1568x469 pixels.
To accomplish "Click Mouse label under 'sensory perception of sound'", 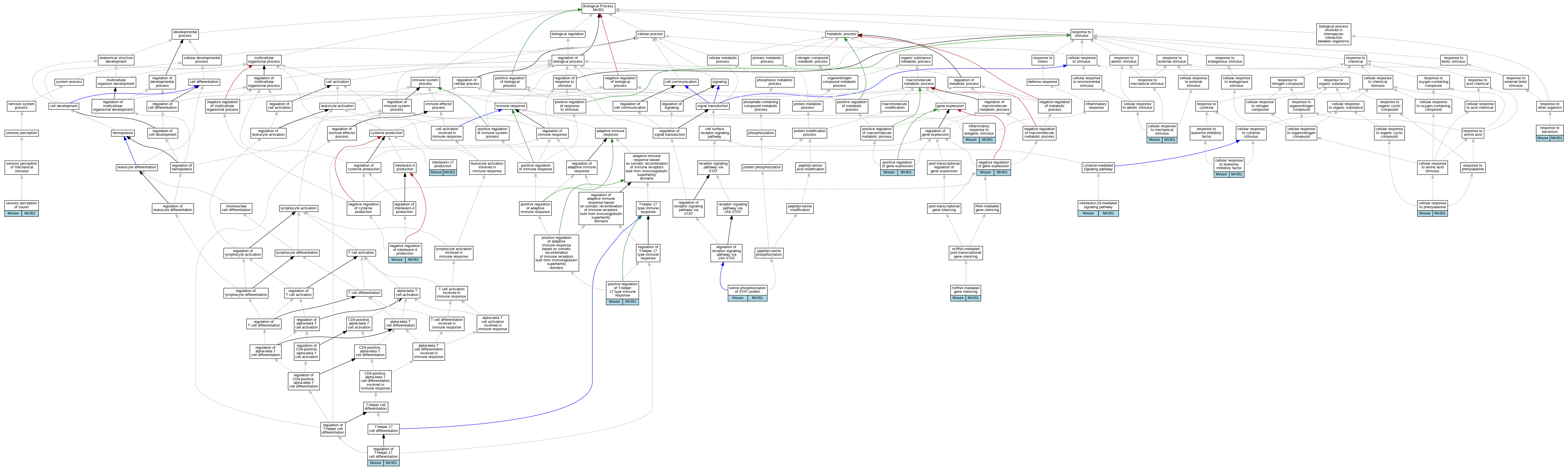I will coord(13,214).
